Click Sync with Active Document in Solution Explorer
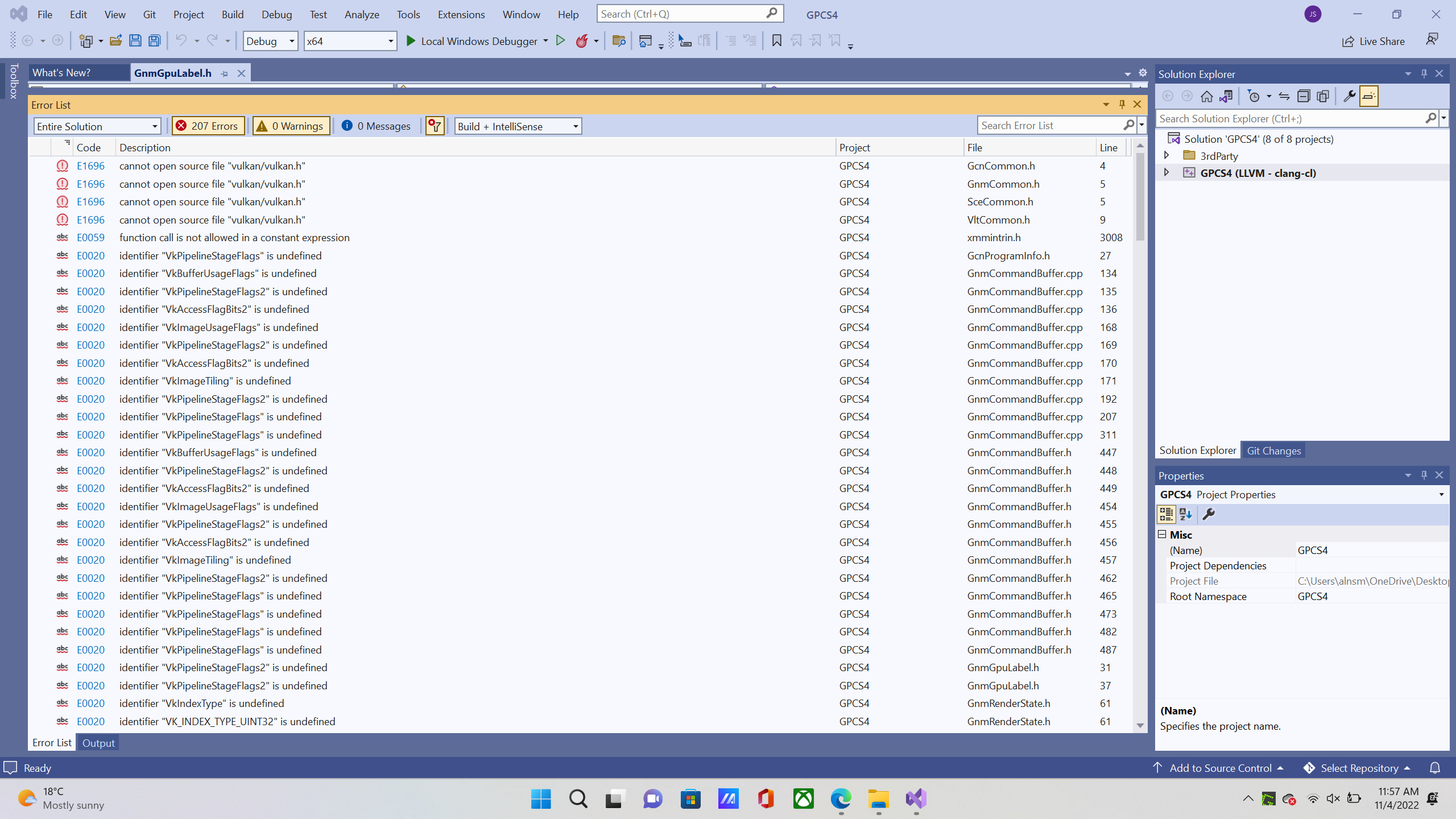Image resolution: width=1456 pixels, height=819 pixels. pos(1226,96)
